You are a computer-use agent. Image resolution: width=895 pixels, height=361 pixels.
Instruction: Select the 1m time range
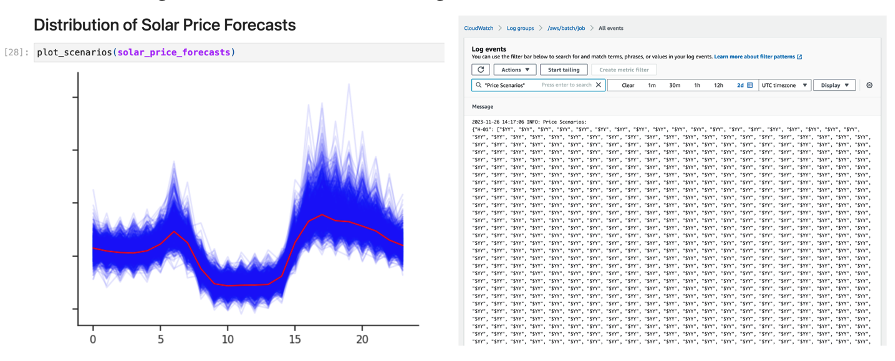651,85
